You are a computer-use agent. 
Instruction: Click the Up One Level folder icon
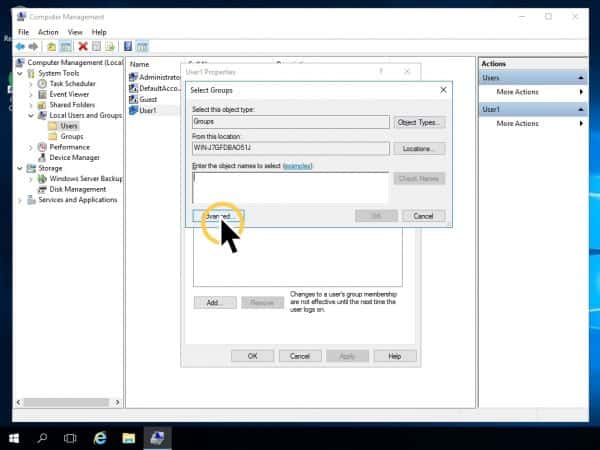(x=49, y=46)
